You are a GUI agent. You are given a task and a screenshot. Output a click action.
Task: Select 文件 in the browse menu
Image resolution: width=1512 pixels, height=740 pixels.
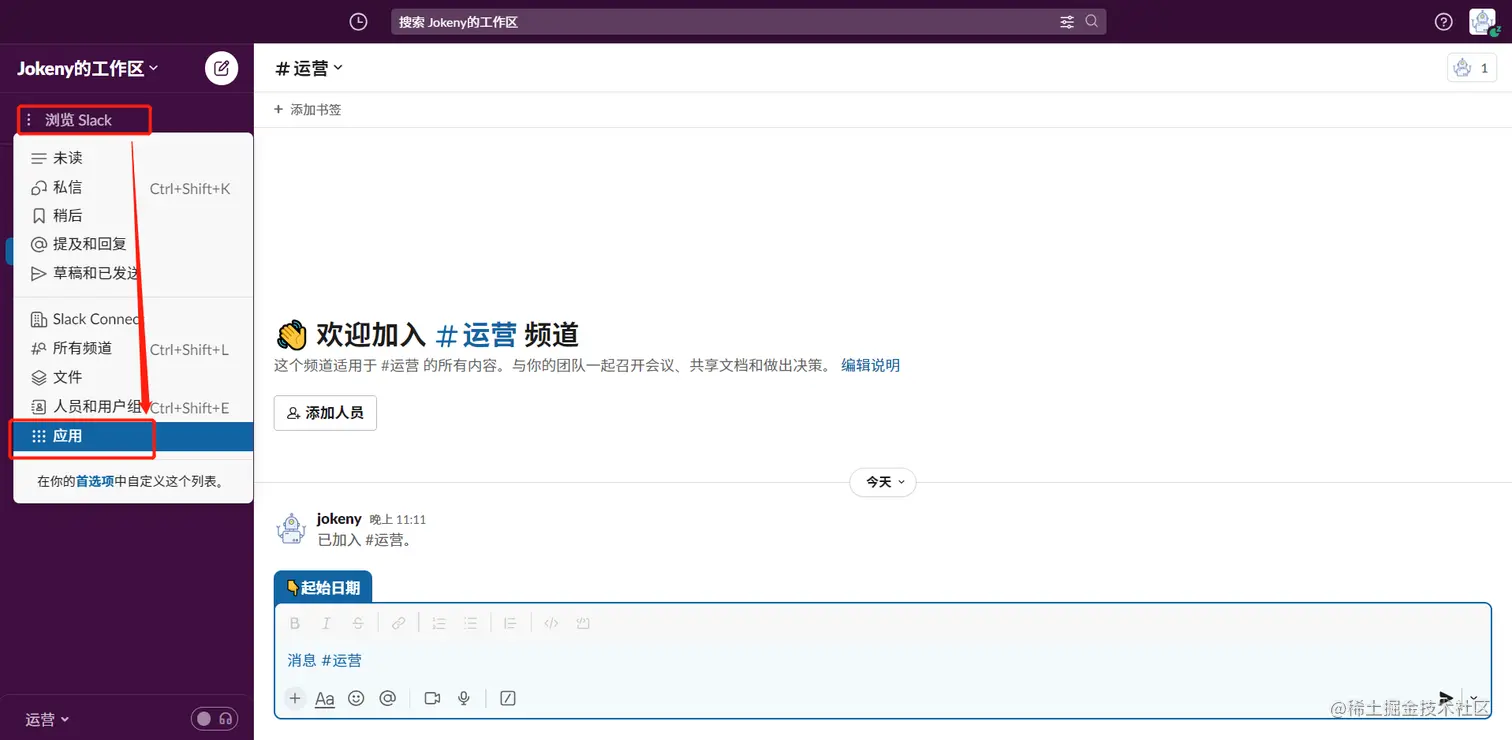pos(132,377)
